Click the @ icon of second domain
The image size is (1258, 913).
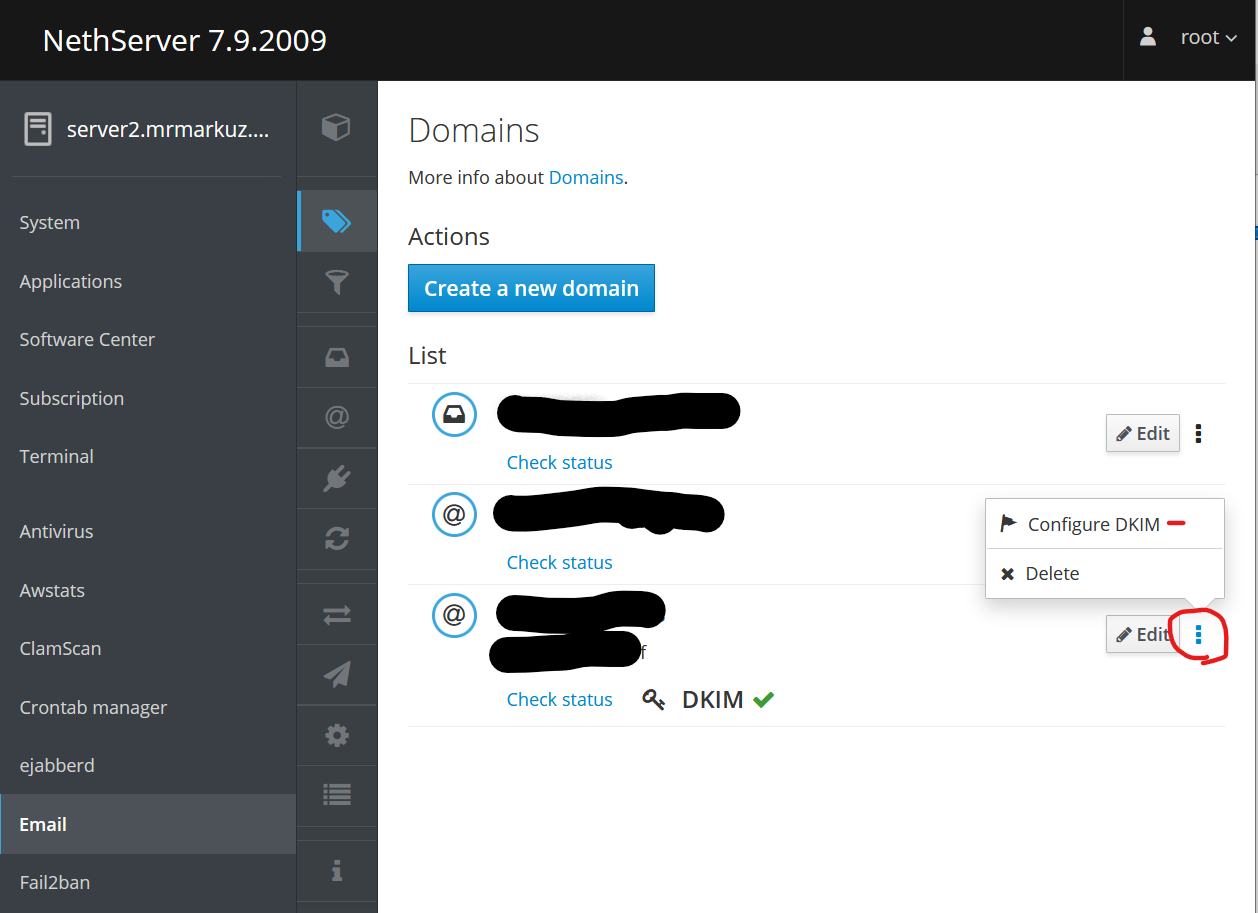coord(454,514)
